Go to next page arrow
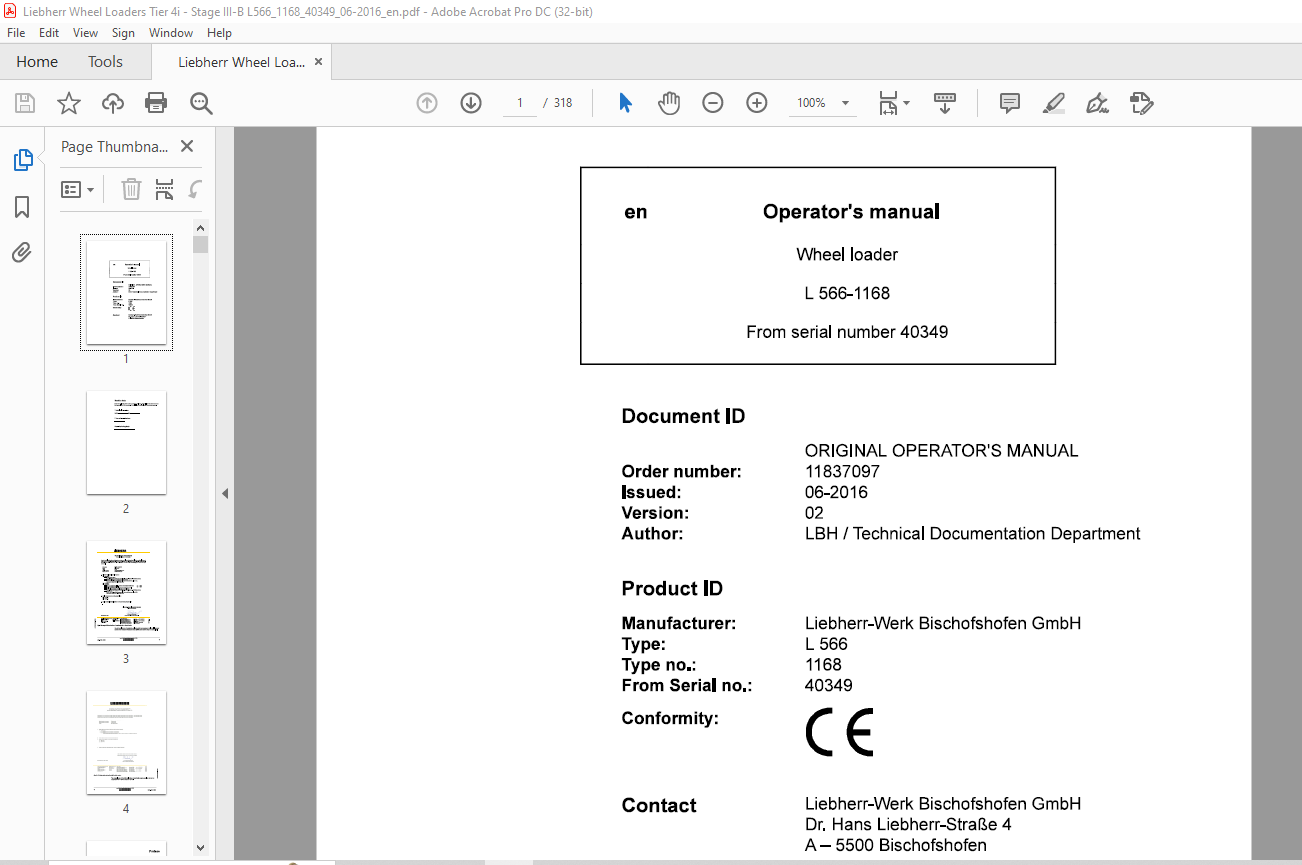 coord(471,103)
